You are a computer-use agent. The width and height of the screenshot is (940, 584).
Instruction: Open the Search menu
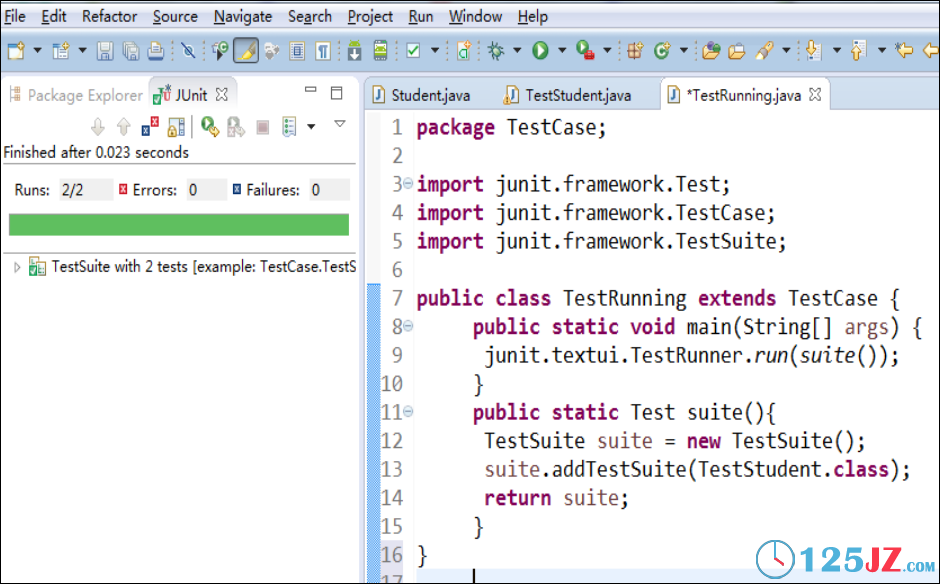point(309,16)
